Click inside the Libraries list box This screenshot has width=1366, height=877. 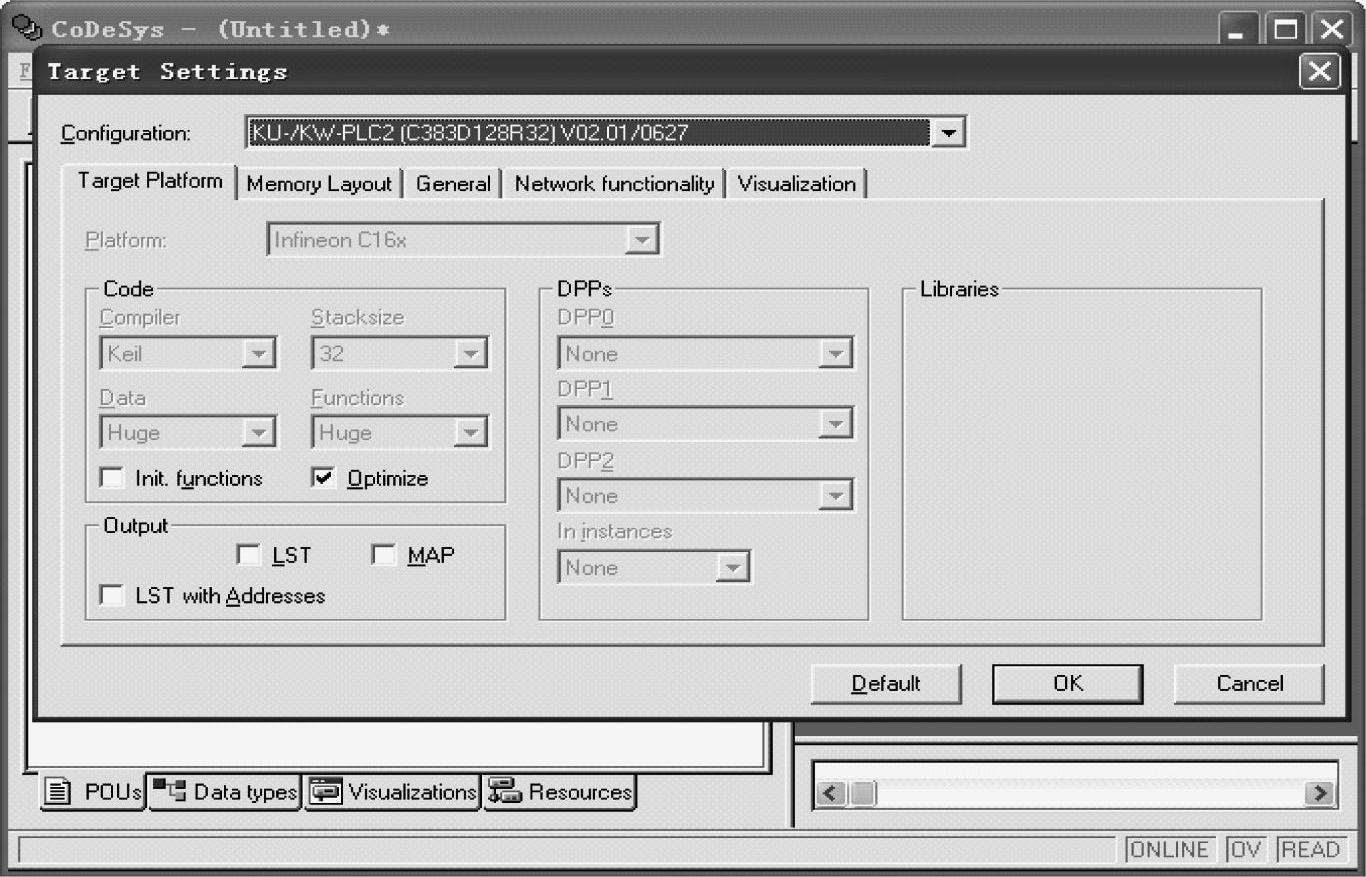pyautogui.click(x=1082, y=455)
